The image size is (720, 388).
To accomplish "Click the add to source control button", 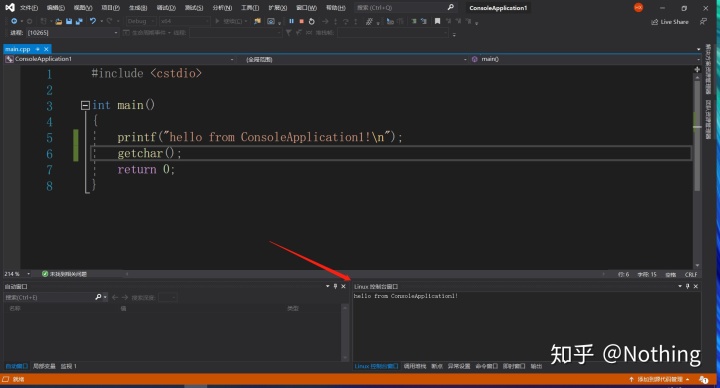I will (x=659, y=379).
